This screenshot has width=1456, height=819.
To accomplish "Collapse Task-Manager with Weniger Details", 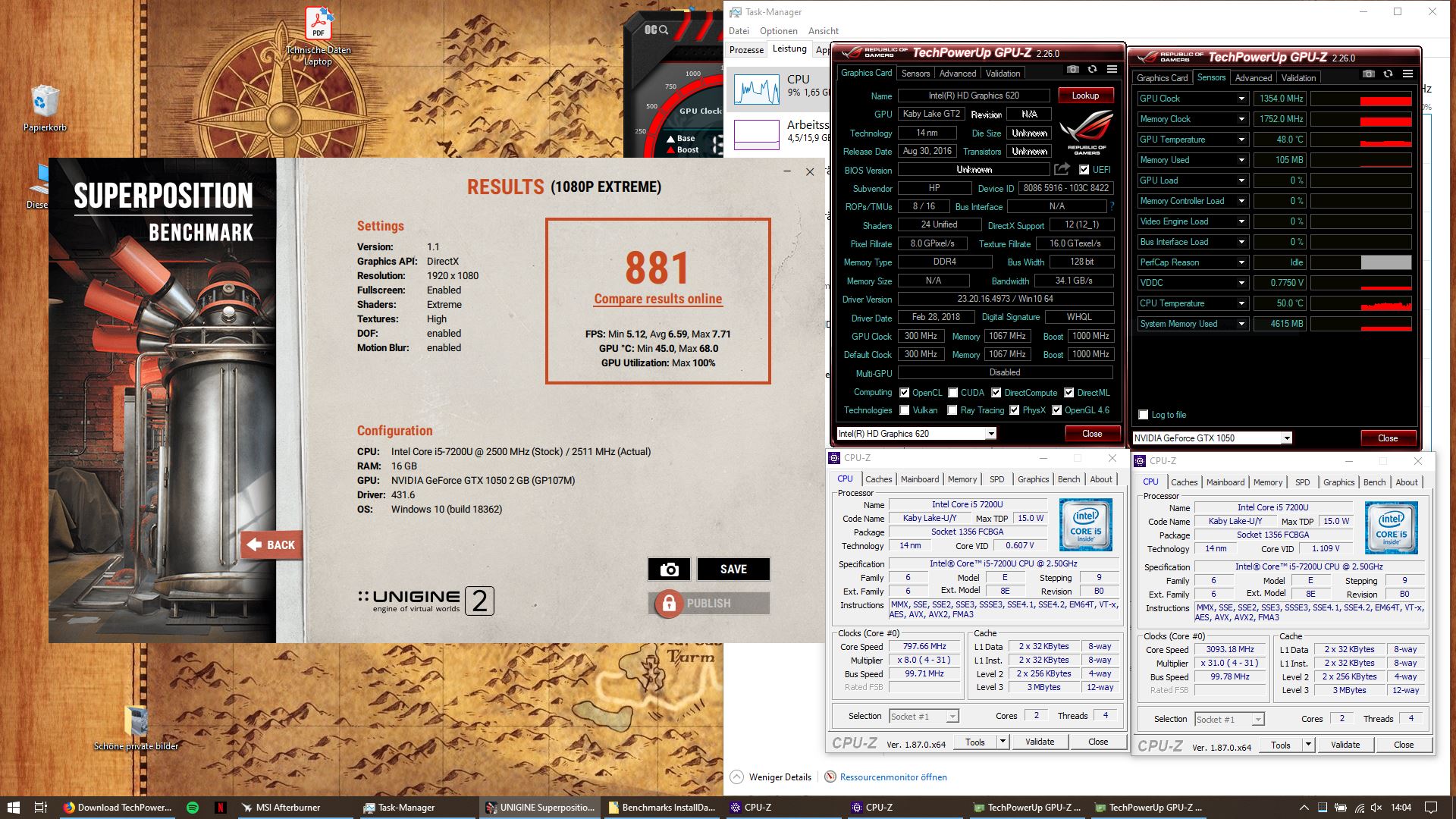I will pyautogui.click(x=771, y=777).
